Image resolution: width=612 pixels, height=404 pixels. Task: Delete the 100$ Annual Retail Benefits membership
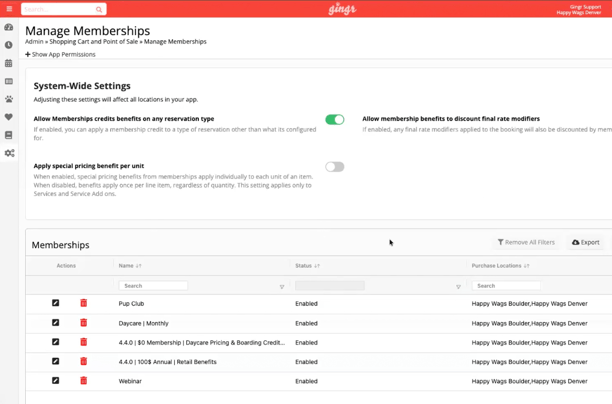click(84, 361)
